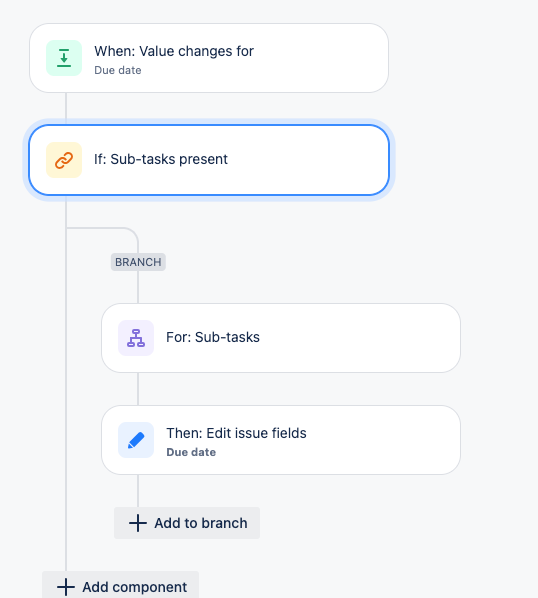
Task: Open the 'For: Sub-tasks' branch component
Action: (281, 338)
